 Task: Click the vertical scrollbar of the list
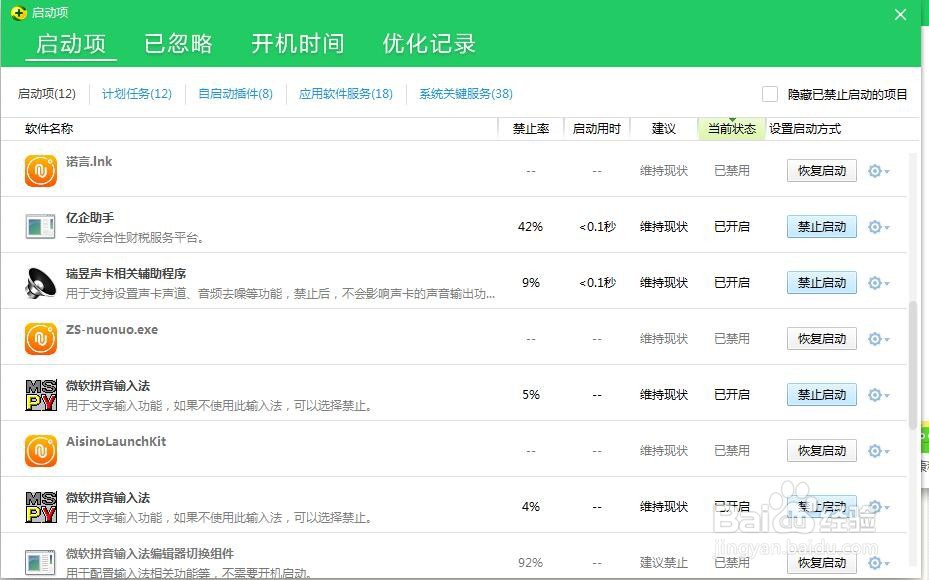coord(912,364)
